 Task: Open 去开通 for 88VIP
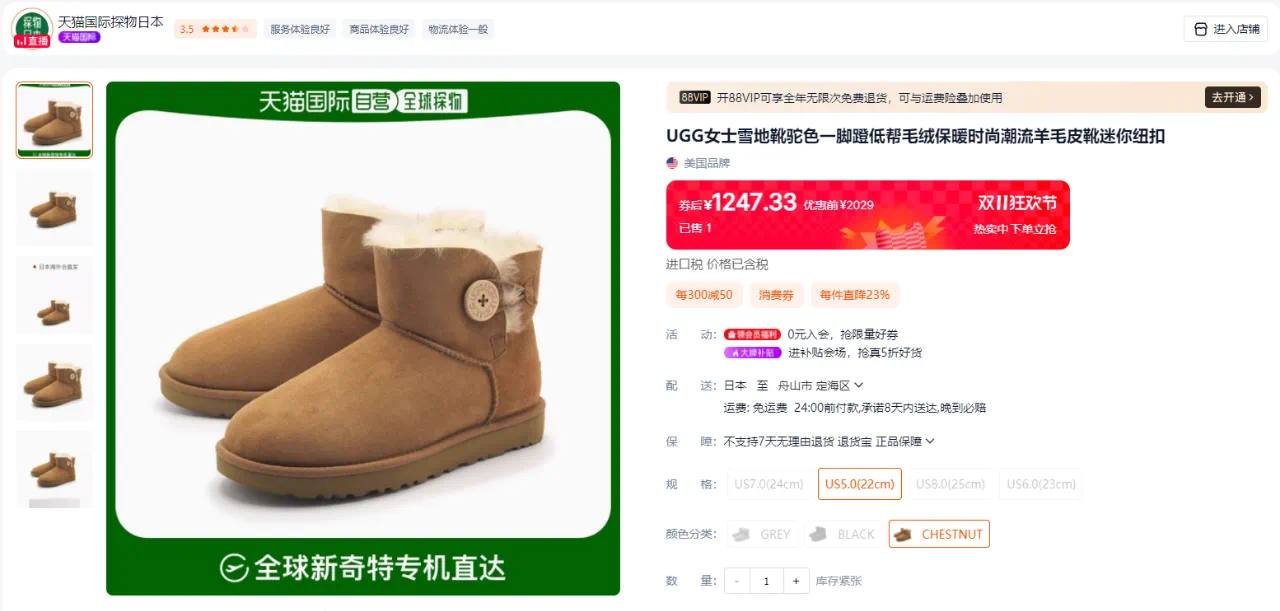click(x=1233, y=97)
